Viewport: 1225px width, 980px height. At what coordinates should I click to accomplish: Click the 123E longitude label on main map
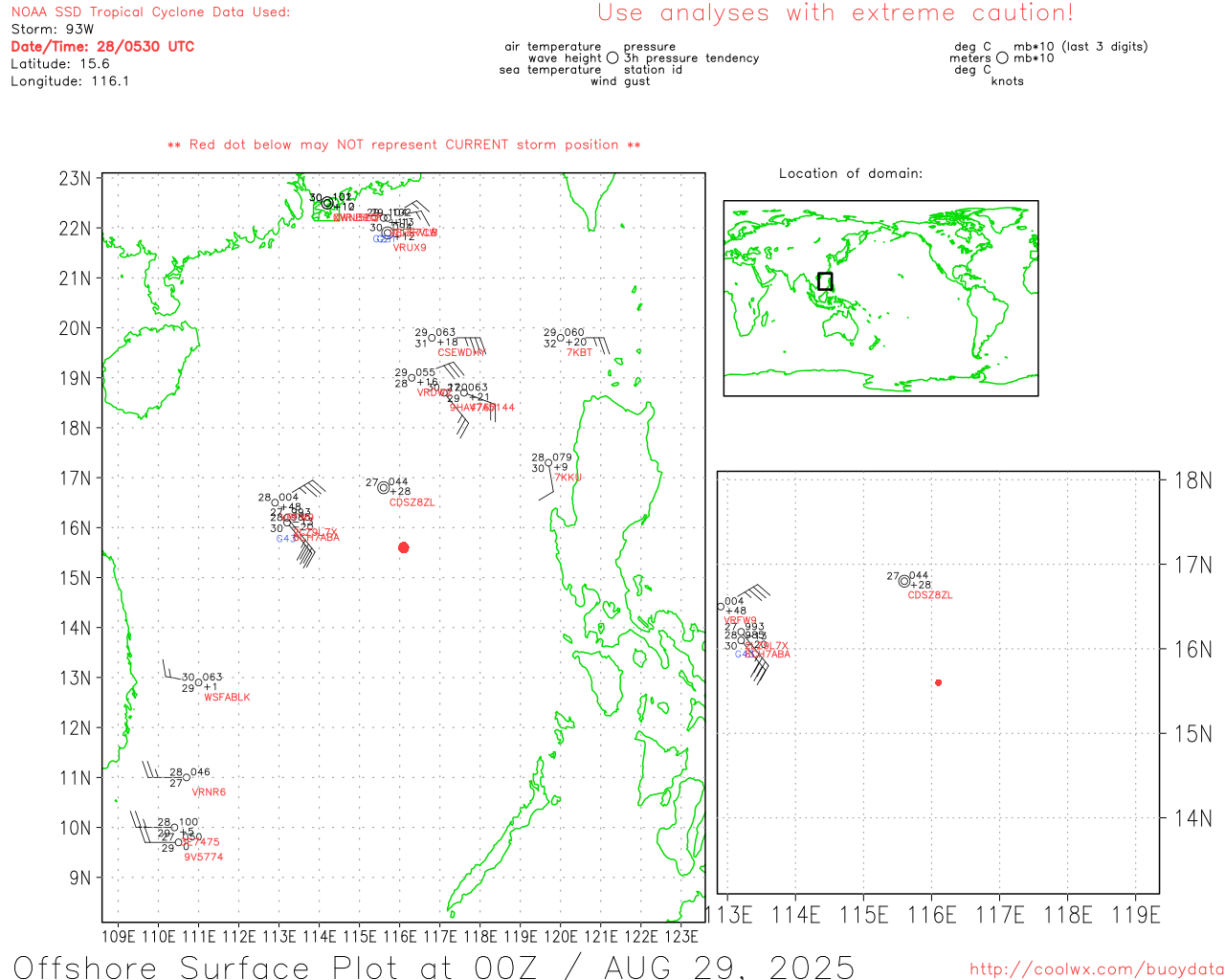[x=681, y=936]
